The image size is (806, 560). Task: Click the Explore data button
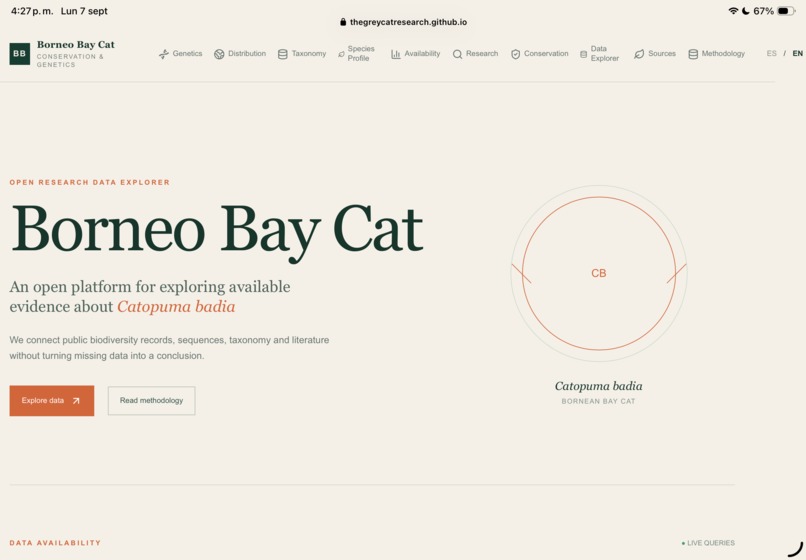coord(52,401)
